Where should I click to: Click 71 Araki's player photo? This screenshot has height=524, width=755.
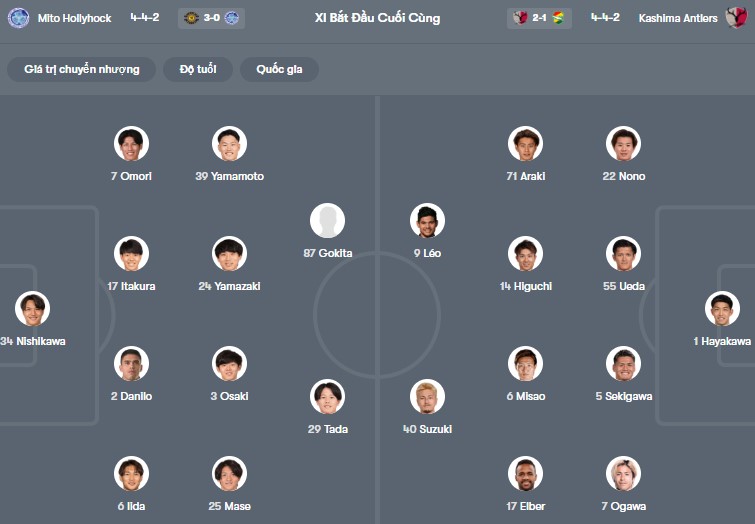point(525,144)
